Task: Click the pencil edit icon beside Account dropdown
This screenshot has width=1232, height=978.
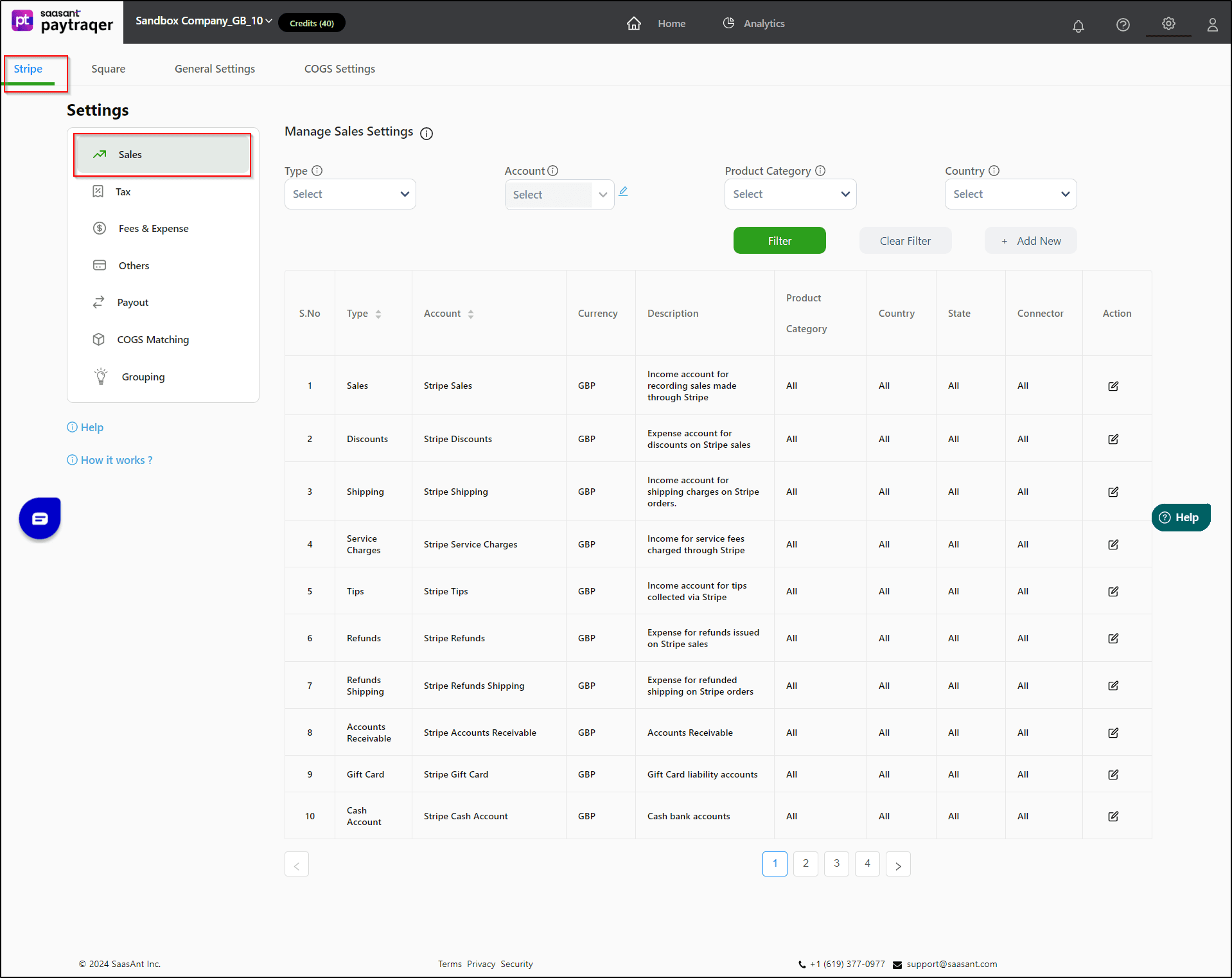Action: point(623,191)
